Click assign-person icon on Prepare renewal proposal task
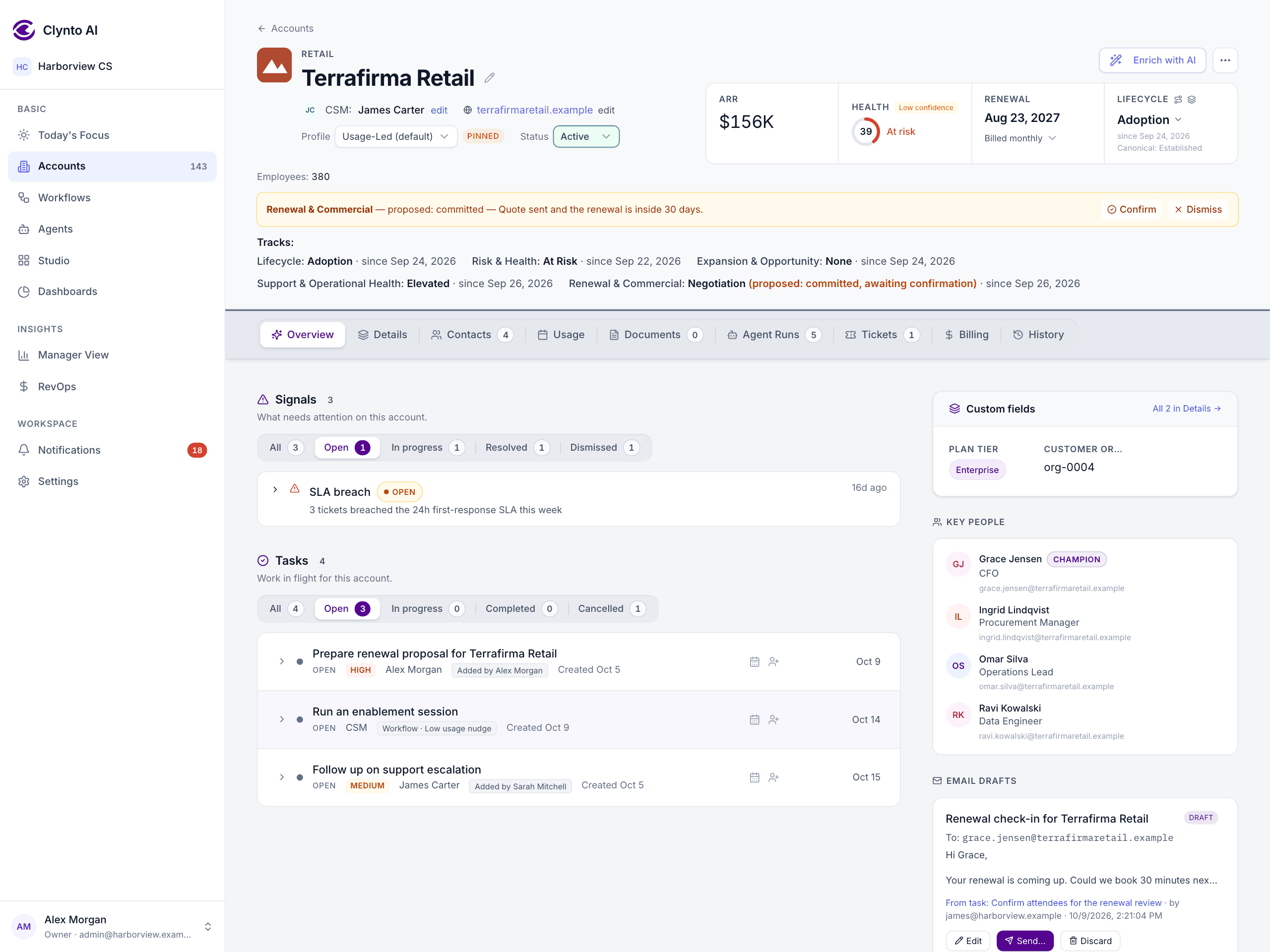The height and width of the screenshot is (952, 1270). click(x=773, y=661)
